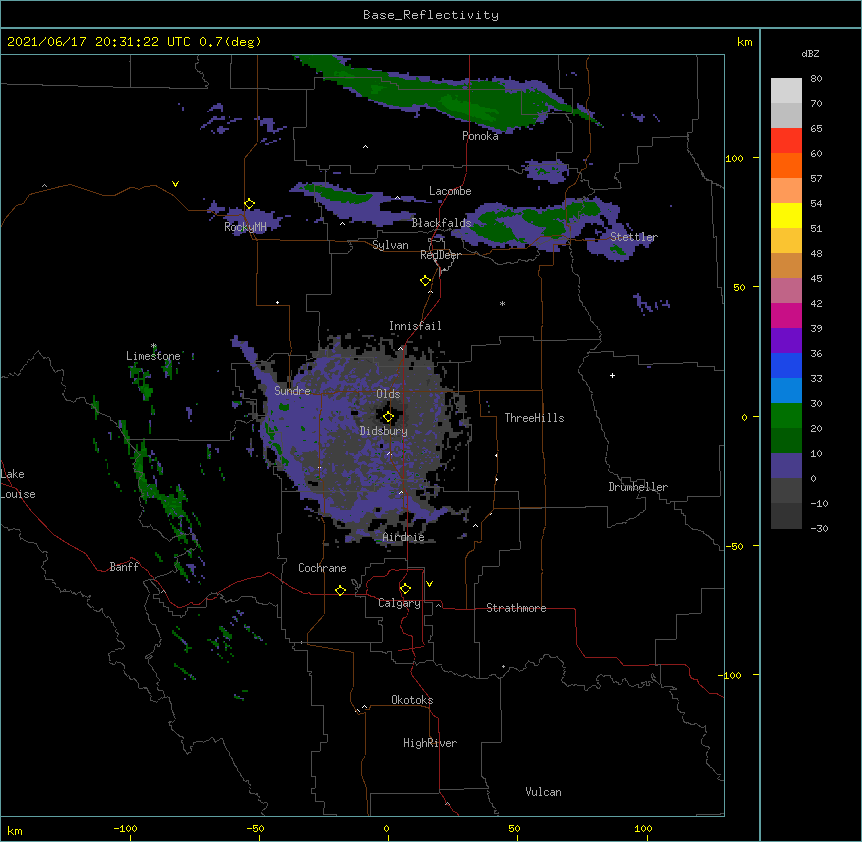The height and width of the screenshot is (842, 862).
Task: Click the ThreeHills label
Action: [534, 418]
